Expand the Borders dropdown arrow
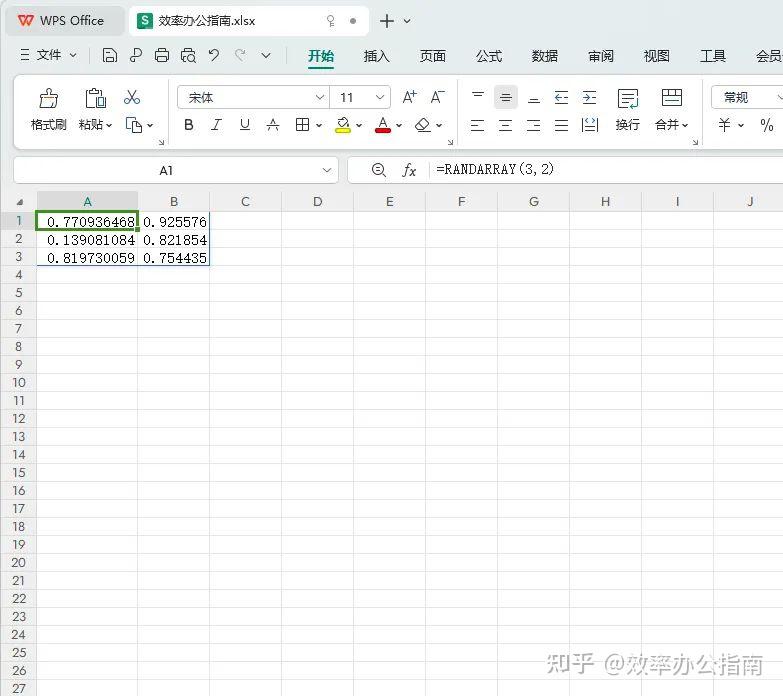783x696 pixels. 319,125
